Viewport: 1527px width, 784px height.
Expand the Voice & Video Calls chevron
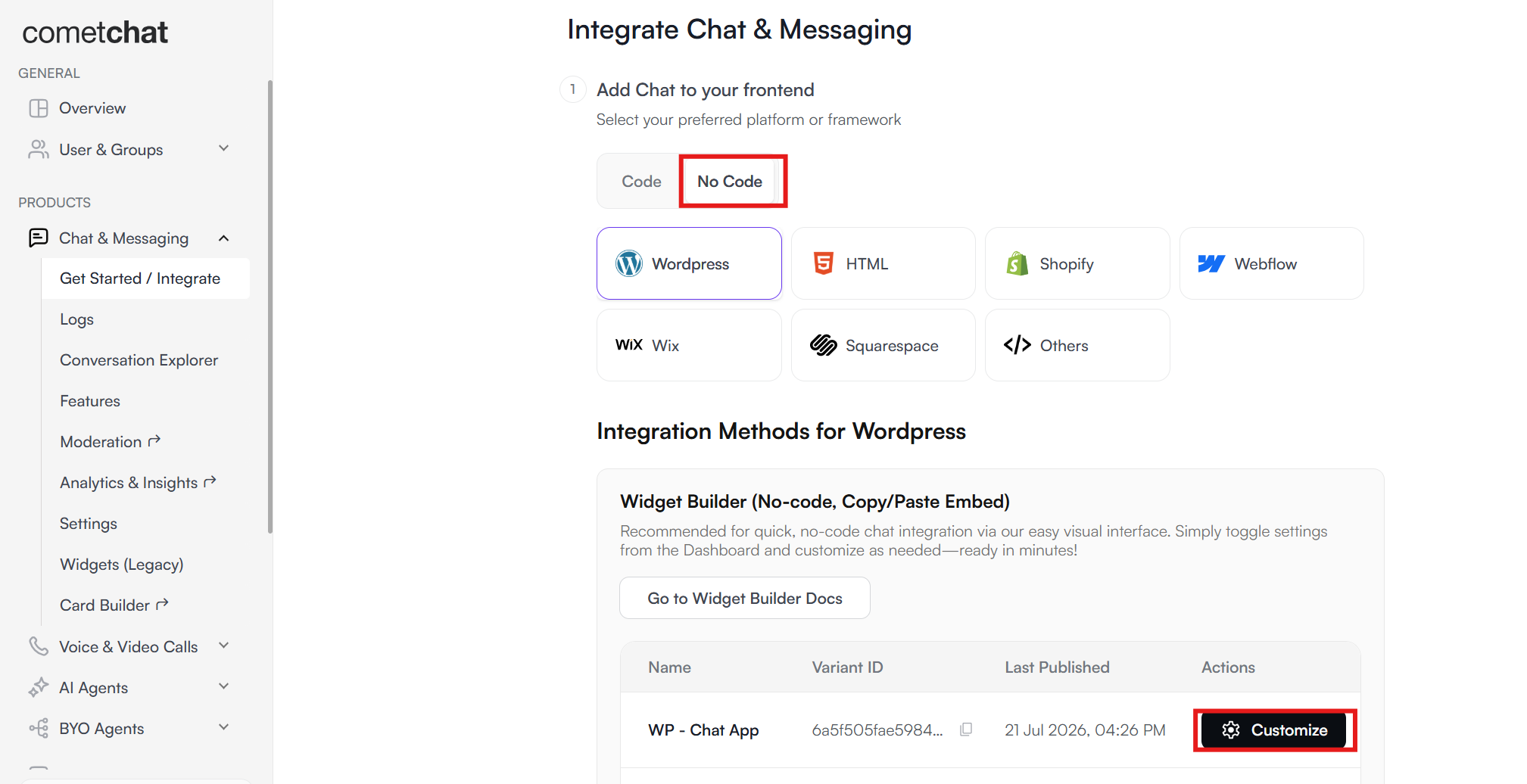pyautogui.click(x=223, y=646)
